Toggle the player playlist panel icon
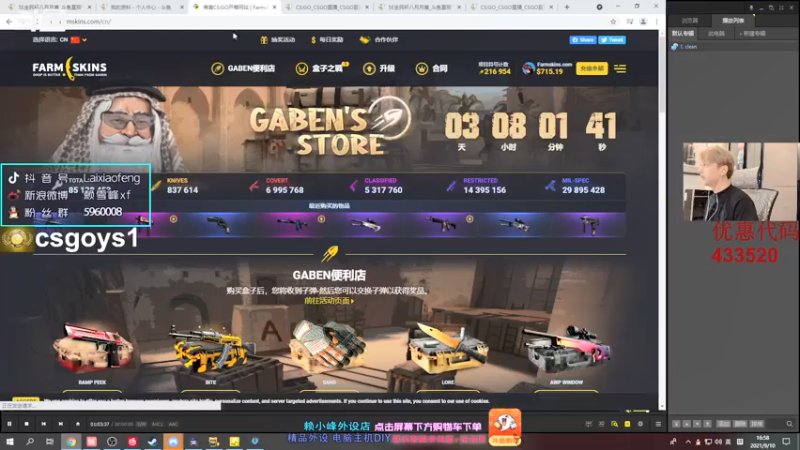 [x=658, y=424]
